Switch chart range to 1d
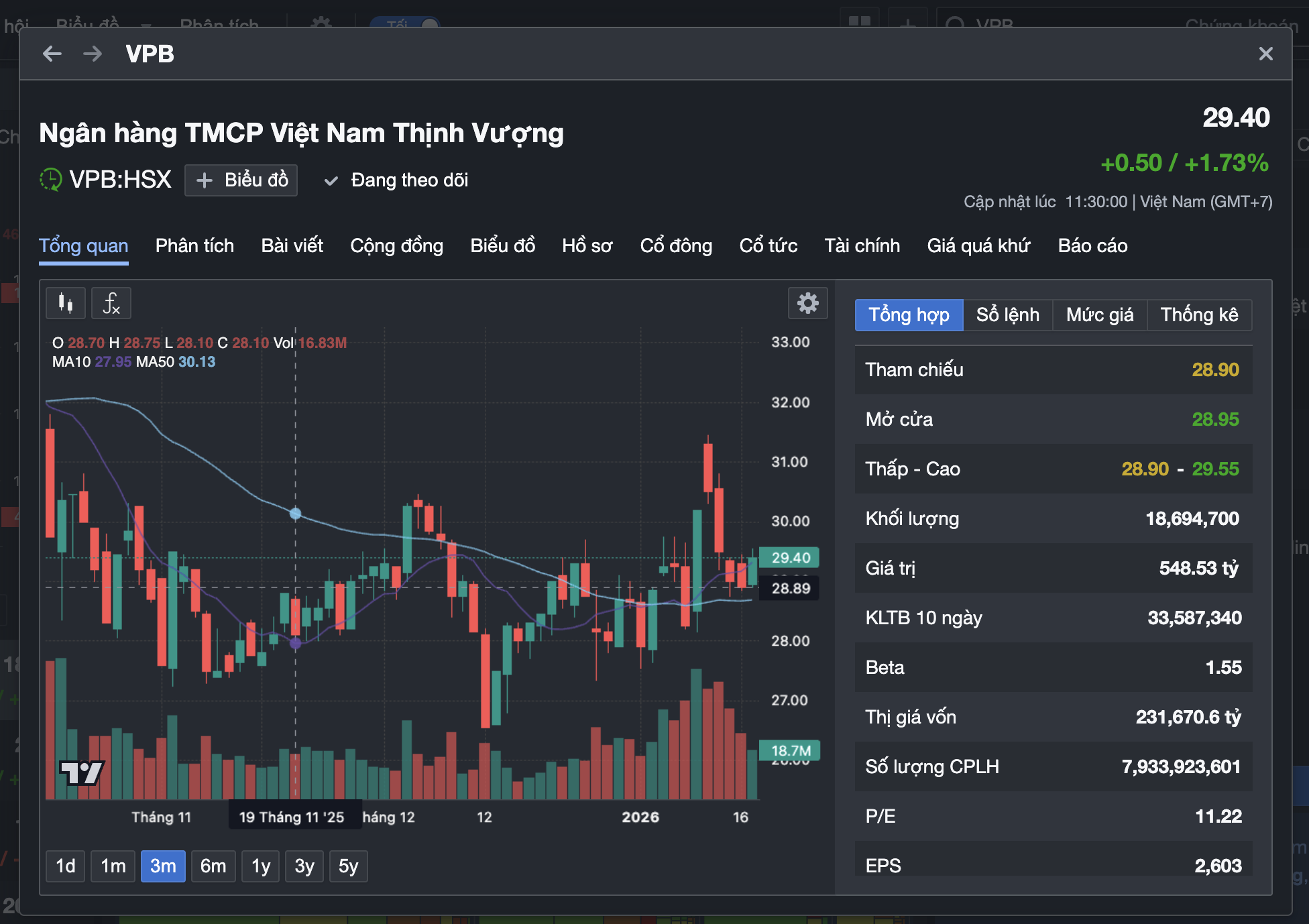 coord(65,866)
